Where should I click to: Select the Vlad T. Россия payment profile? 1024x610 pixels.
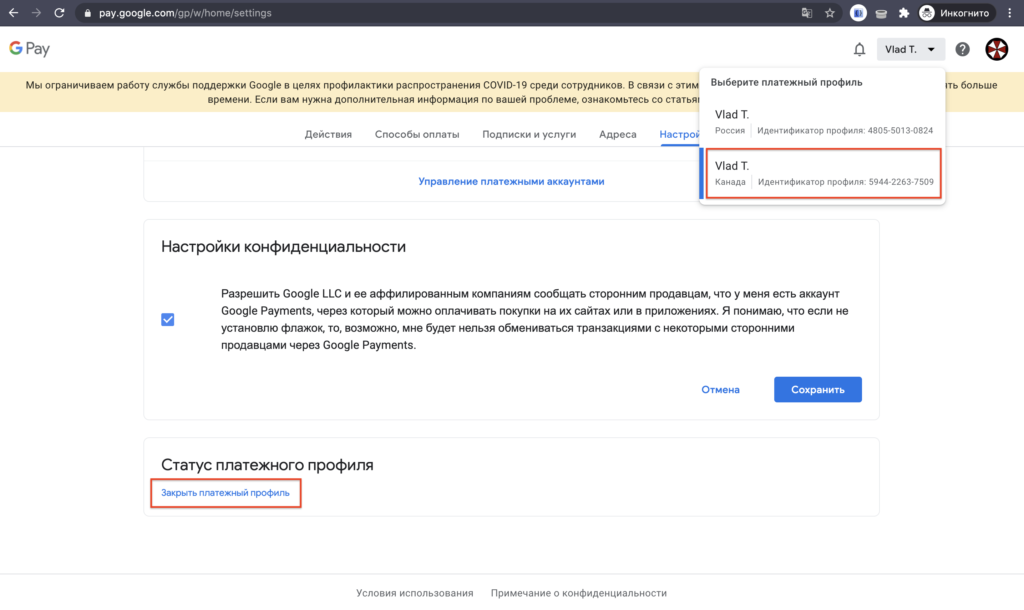[x=823, y=122]
